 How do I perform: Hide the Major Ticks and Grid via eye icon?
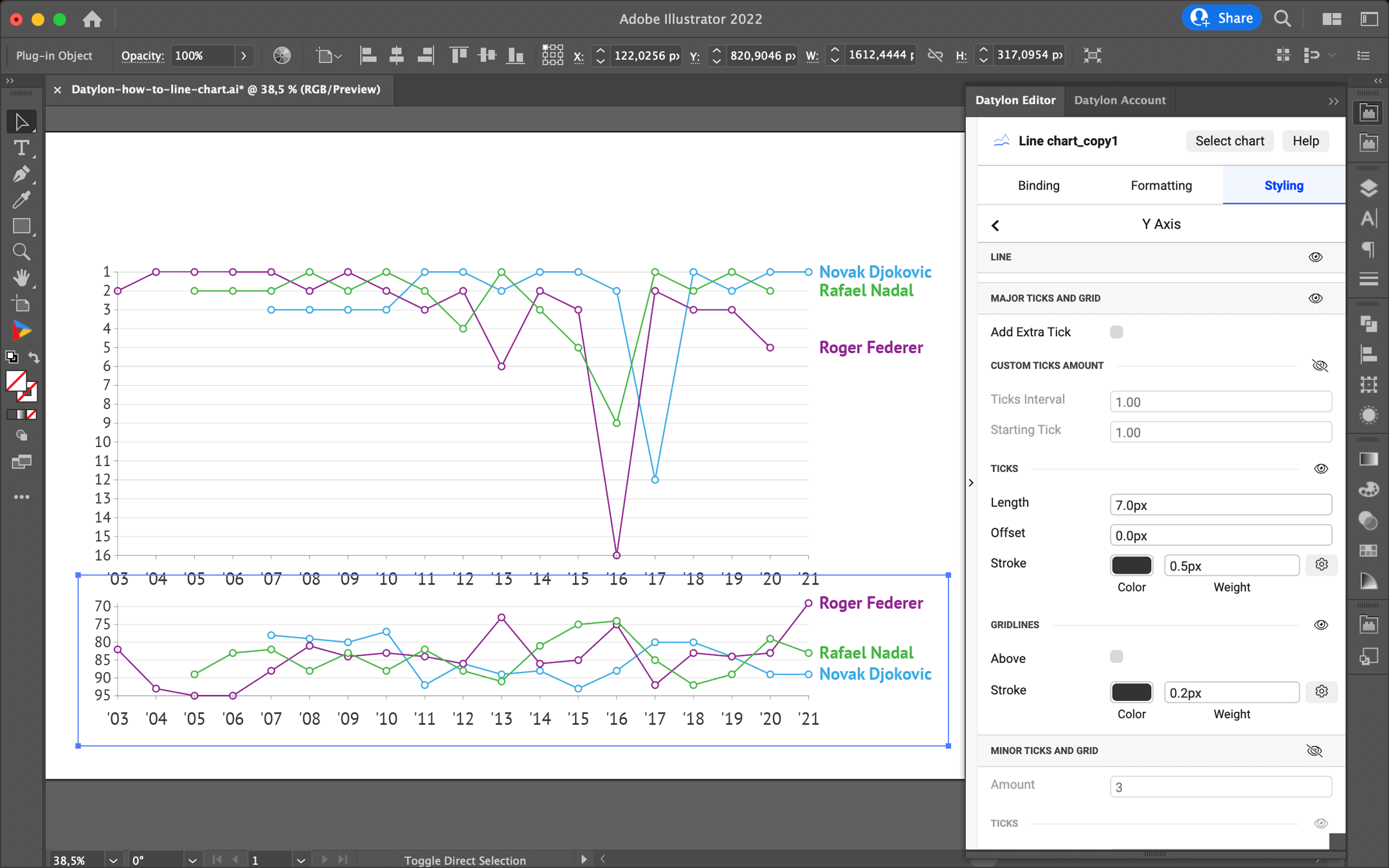[x=1315, y=298]
